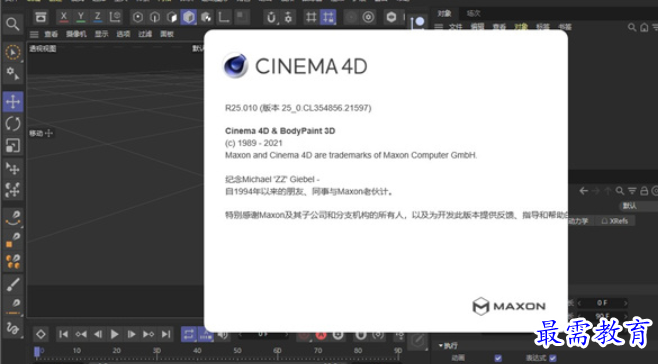Open viewport 过滤 menu
This screenshot has width=658, height=364.
click(145, 34)
